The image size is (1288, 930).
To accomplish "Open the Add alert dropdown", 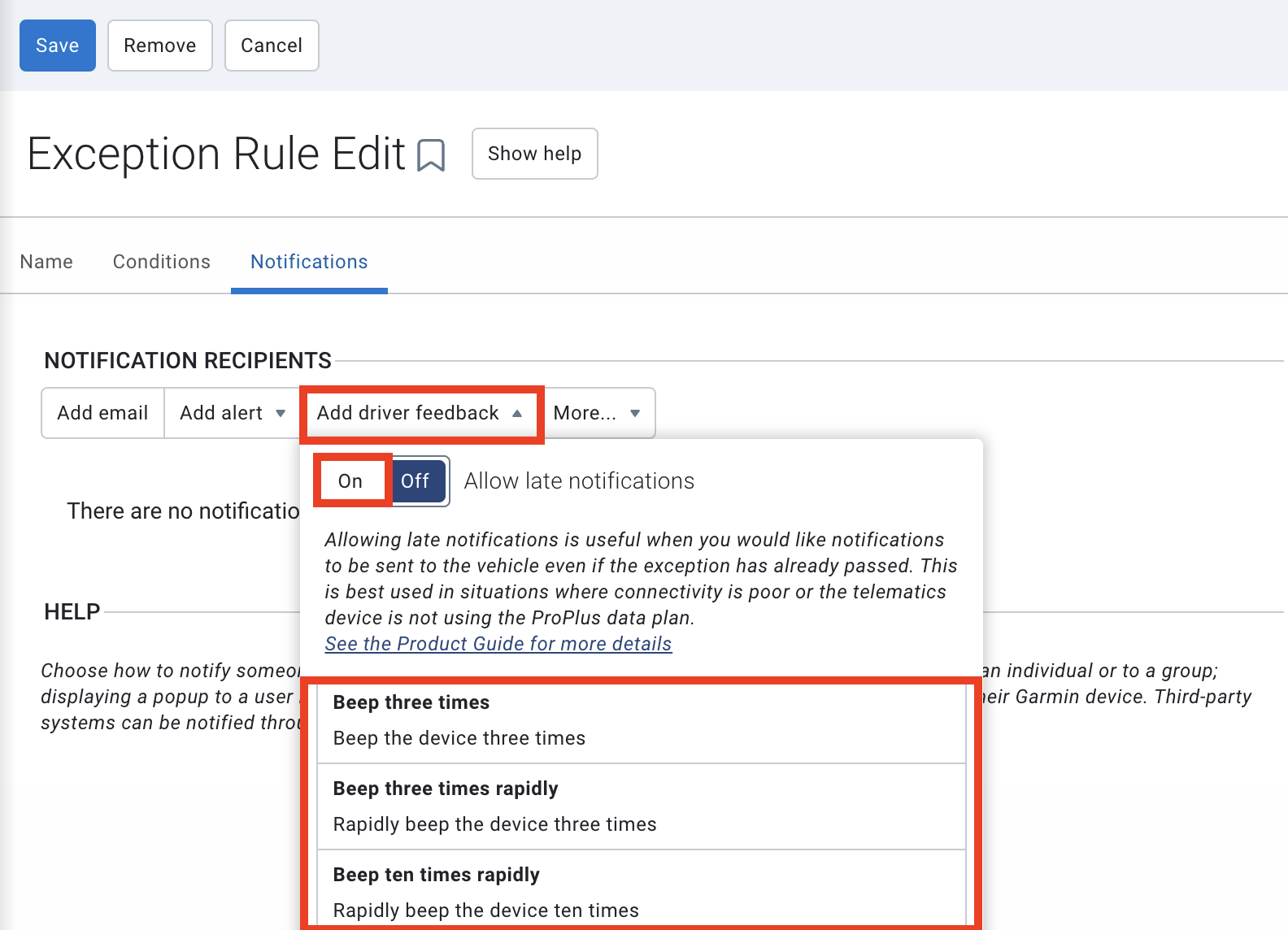I will [x=233, y=413].
